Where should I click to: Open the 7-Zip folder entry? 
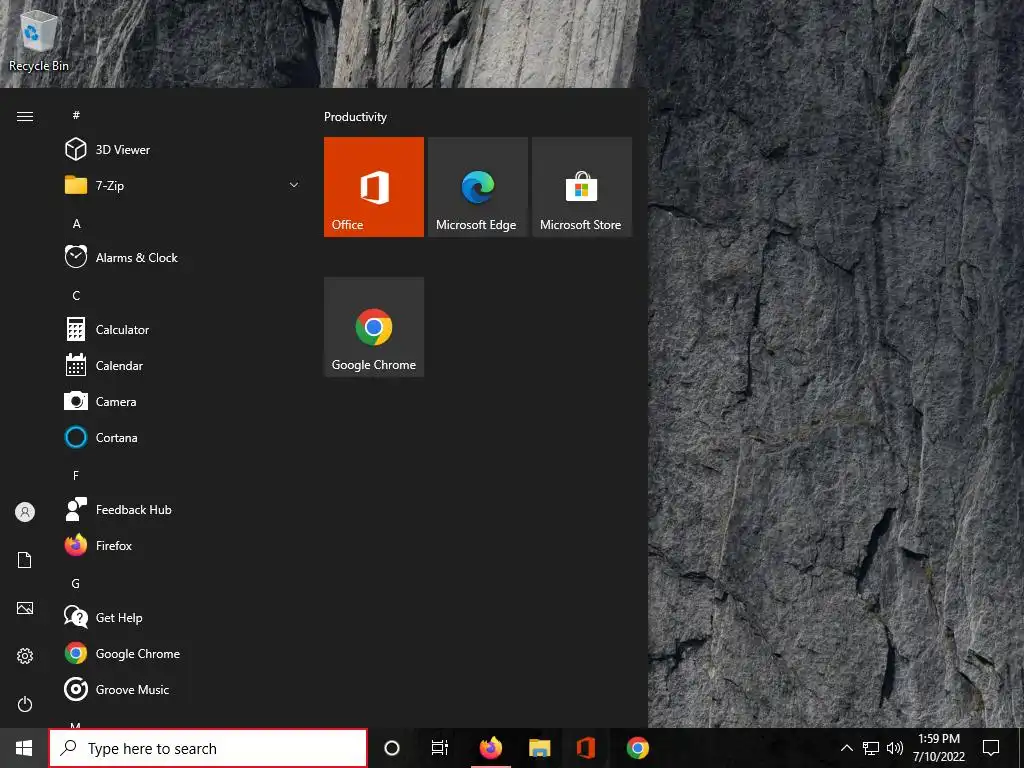(x=183, y=185)
